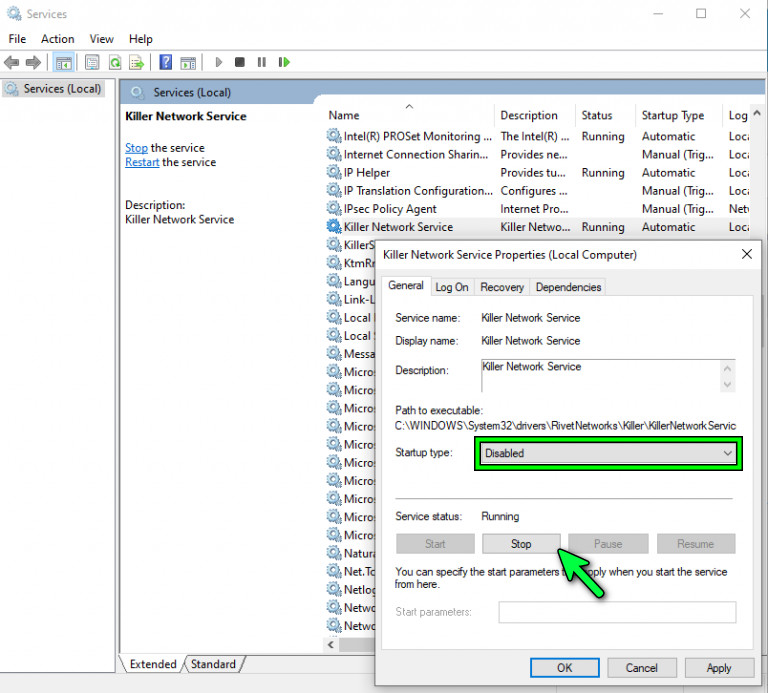Screen dimensions: 768x693
Task: Switch to the Recovery tab
Action: tap(502, 287)
